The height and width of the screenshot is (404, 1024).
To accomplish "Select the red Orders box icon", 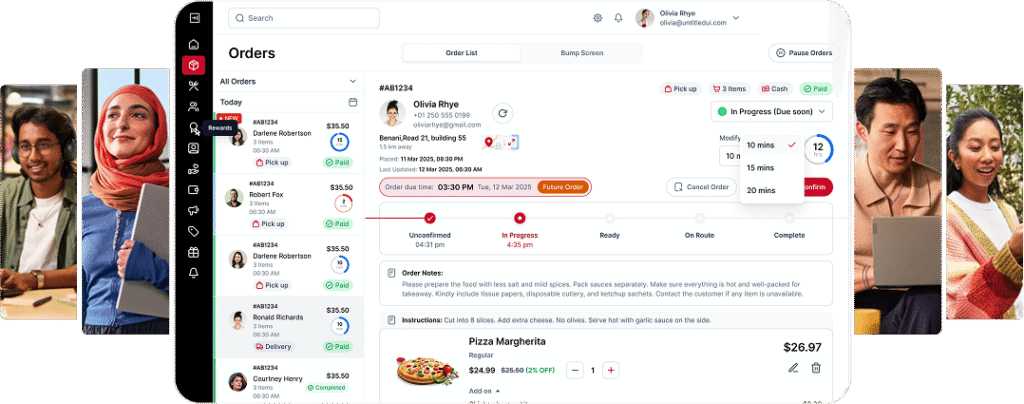I will click(193, 65).
